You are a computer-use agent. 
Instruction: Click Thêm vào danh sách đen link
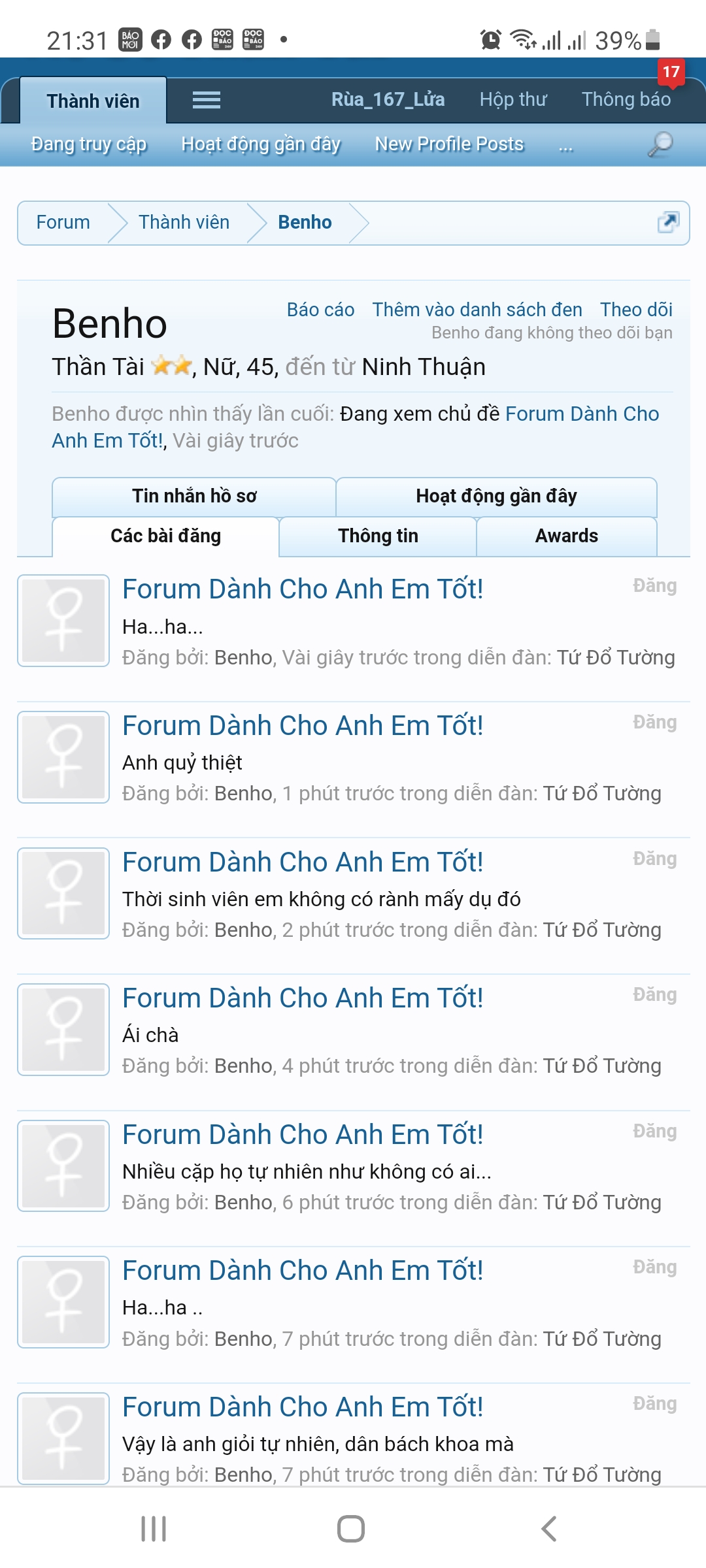477,310
